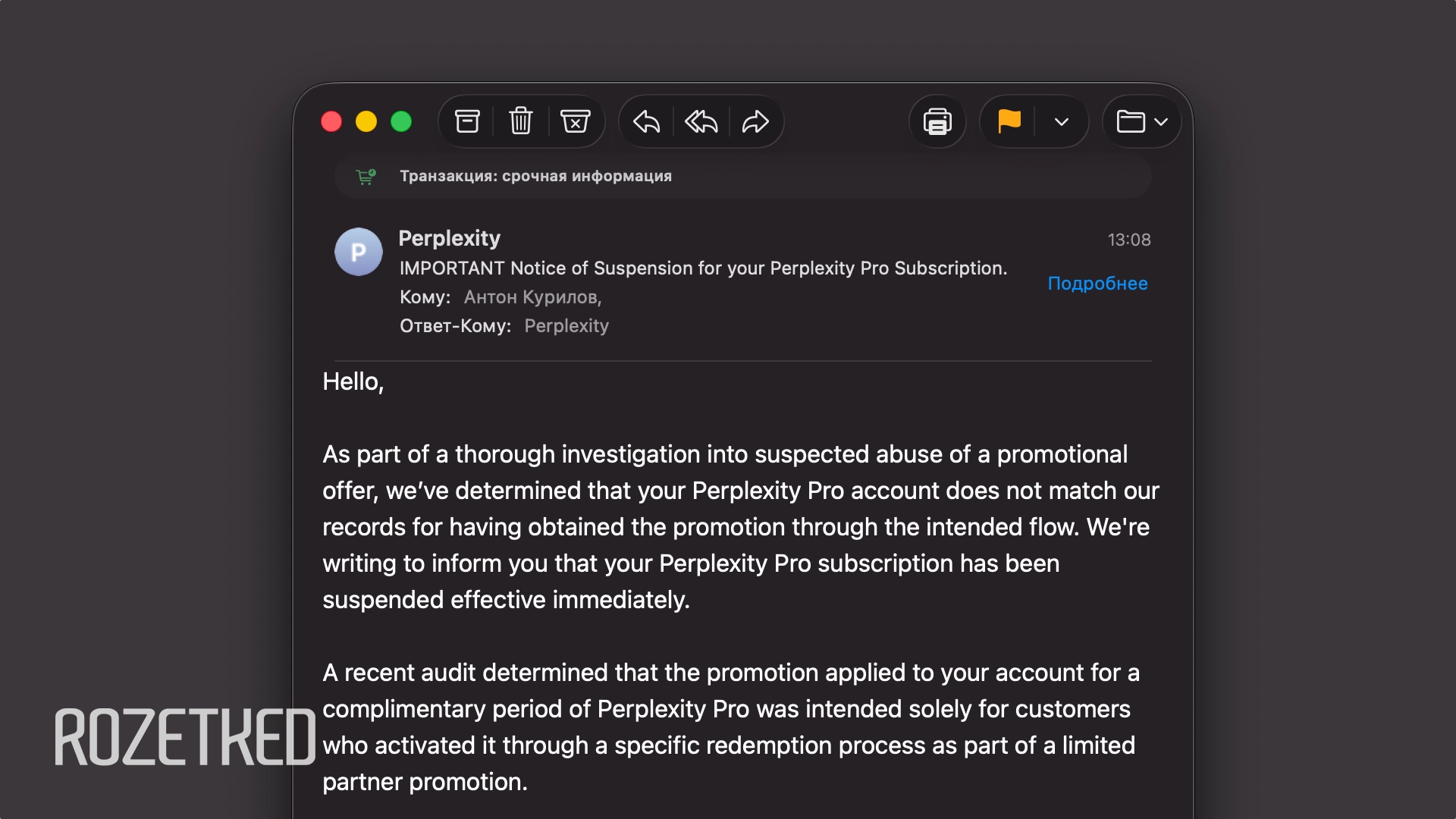Reply all to this email

(701, 121)
